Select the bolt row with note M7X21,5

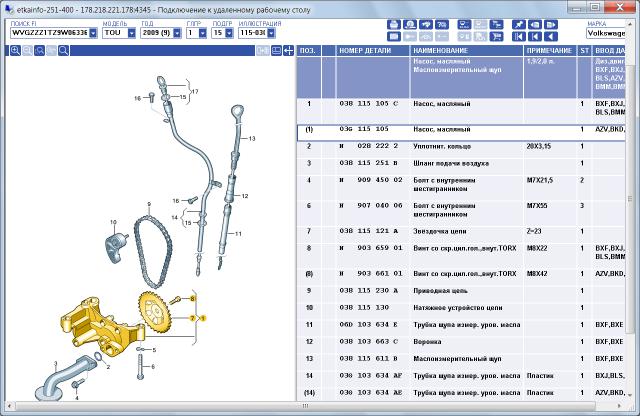click(461, 188)
